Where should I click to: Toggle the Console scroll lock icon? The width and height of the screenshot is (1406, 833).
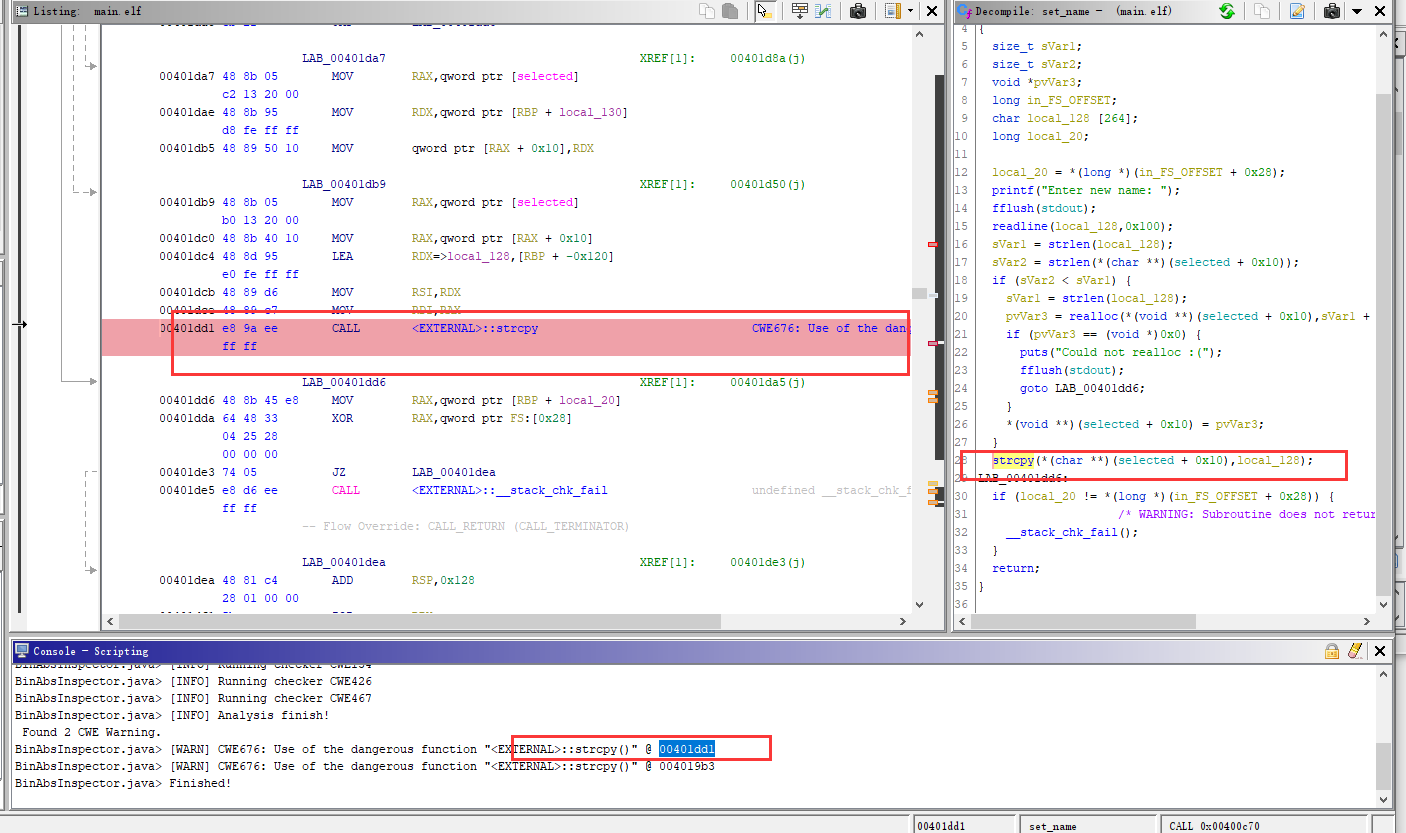tap(1332, 651)
